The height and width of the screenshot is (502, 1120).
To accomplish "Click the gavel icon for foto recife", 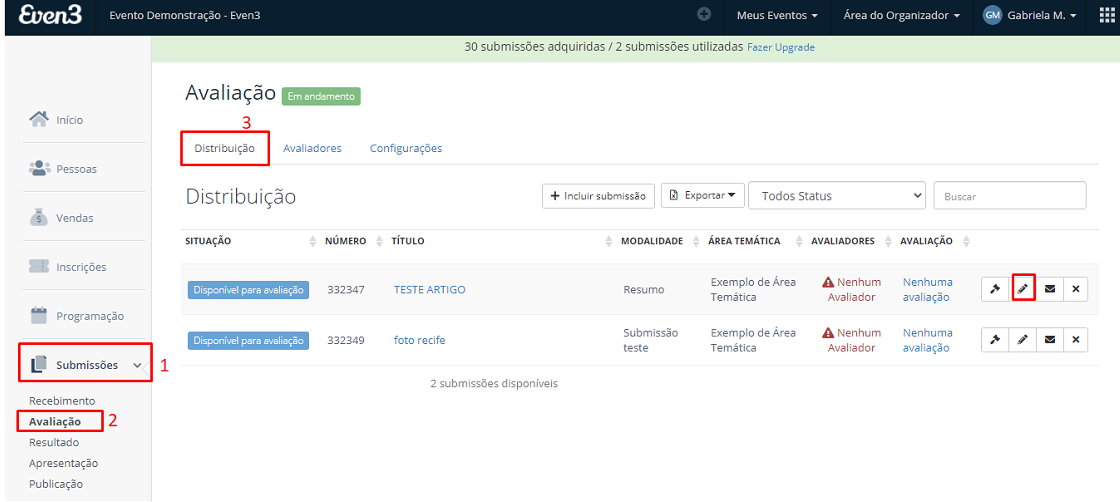I will (x=994, y=340).
